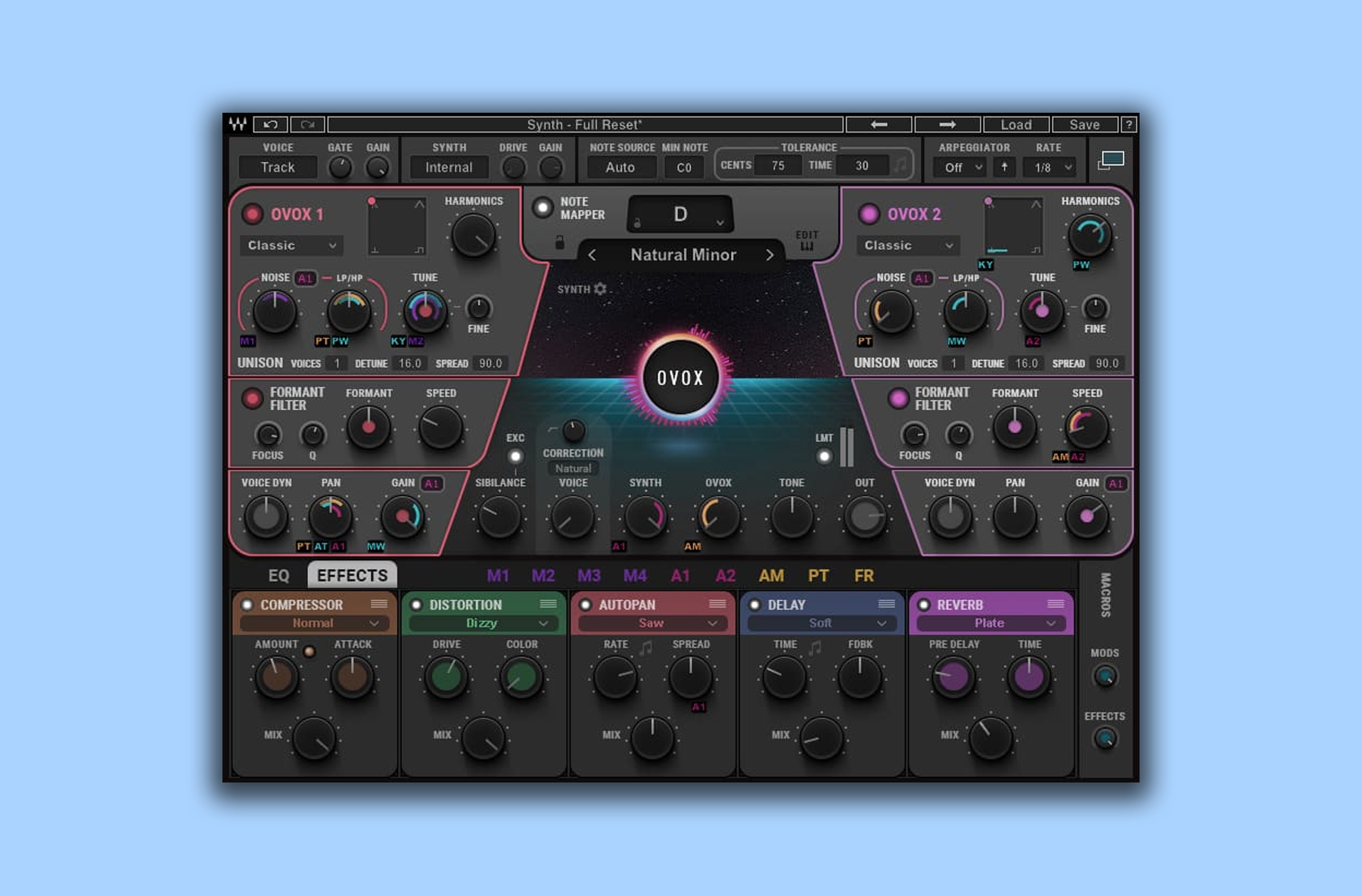Click the redo arrow icon
The width and height of the screenshot is (1362, 896).
[307, 124]
